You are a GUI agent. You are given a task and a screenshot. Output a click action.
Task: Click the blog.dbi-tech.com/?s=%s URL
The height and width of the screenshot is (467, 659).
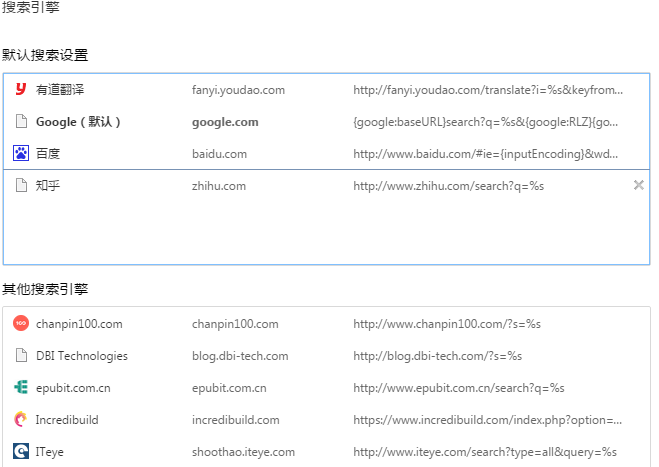(438, 356)
